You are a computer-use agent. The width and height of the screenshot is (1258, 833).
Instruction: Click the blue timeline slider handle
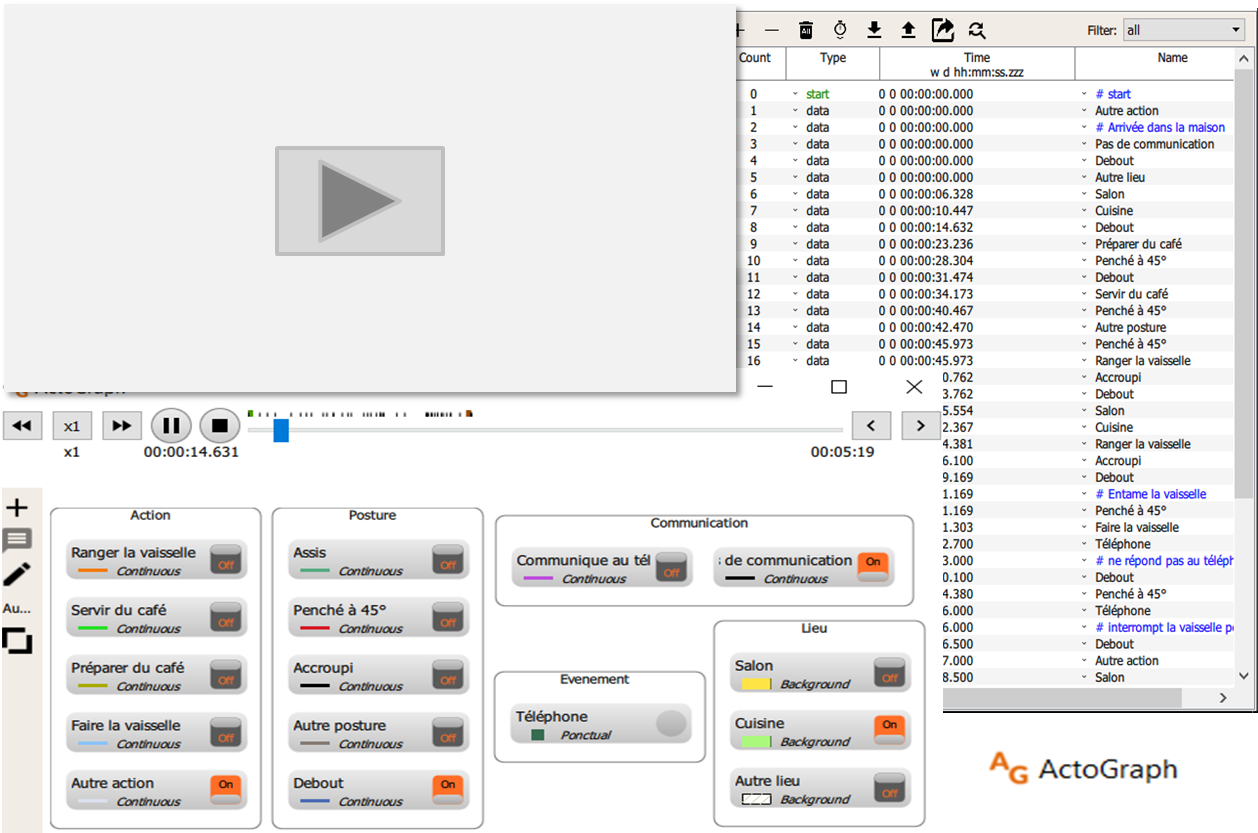click(x=281, y=430)
